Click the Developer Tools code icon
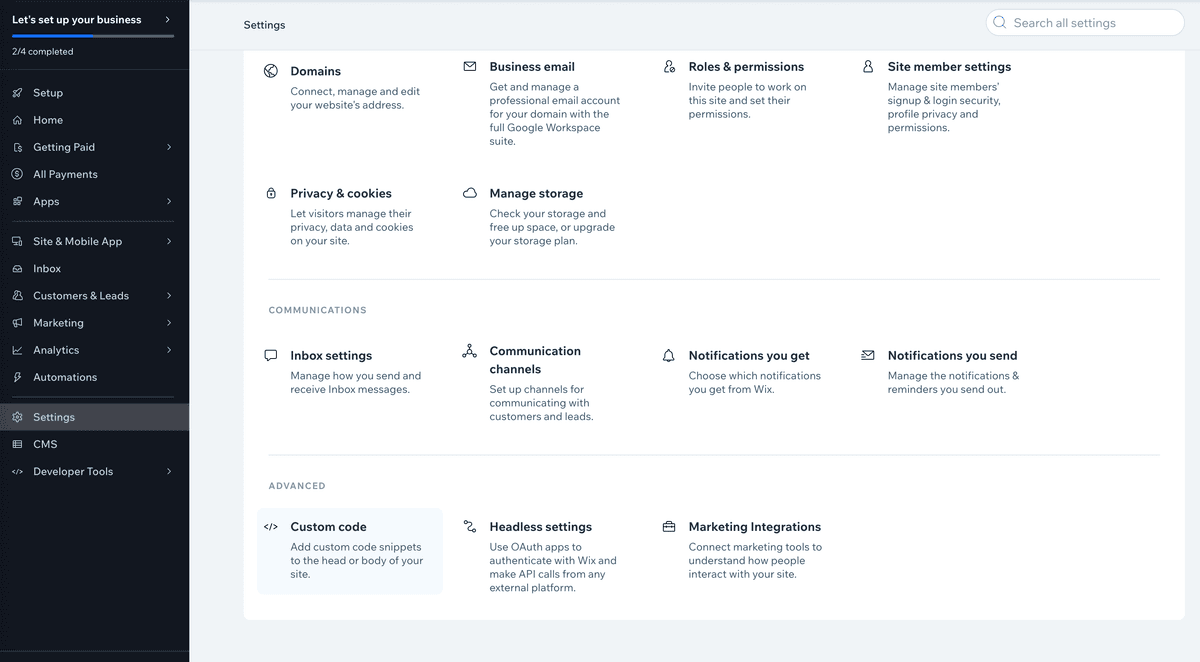Screen dimensions: 1200x662 click(x=17, y=471)
